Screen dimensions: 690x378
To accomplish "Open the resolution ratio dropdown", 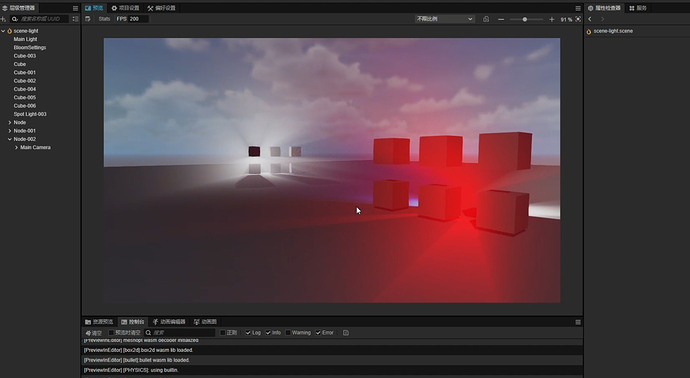I will tap(444, 19).
